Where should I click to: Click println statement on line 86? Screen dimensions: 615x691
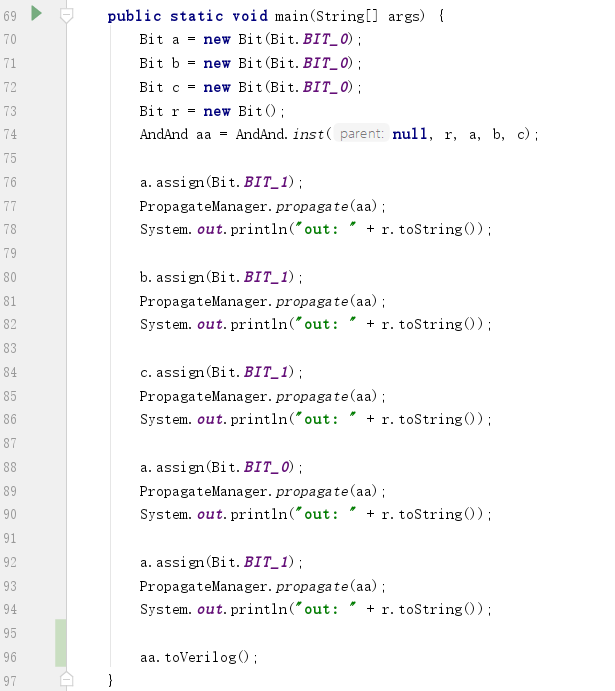click(315, 419)
